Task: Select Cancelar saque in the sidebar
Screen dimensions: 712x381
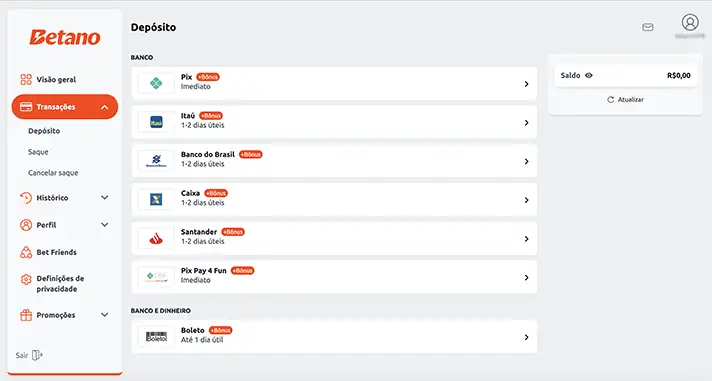Action: click(x=53, y=173)
